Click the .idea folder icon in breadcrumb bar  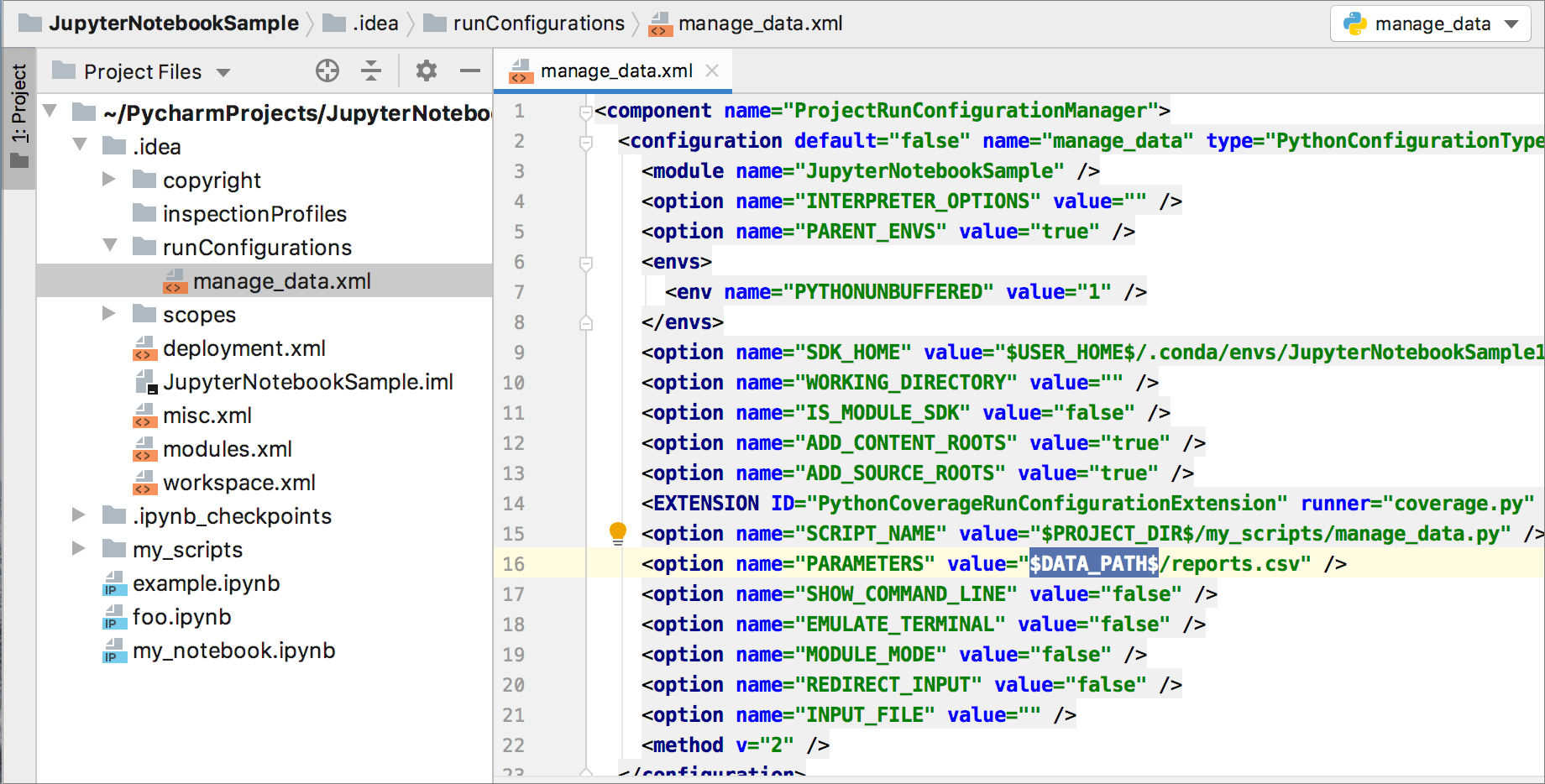click(333, 24)
